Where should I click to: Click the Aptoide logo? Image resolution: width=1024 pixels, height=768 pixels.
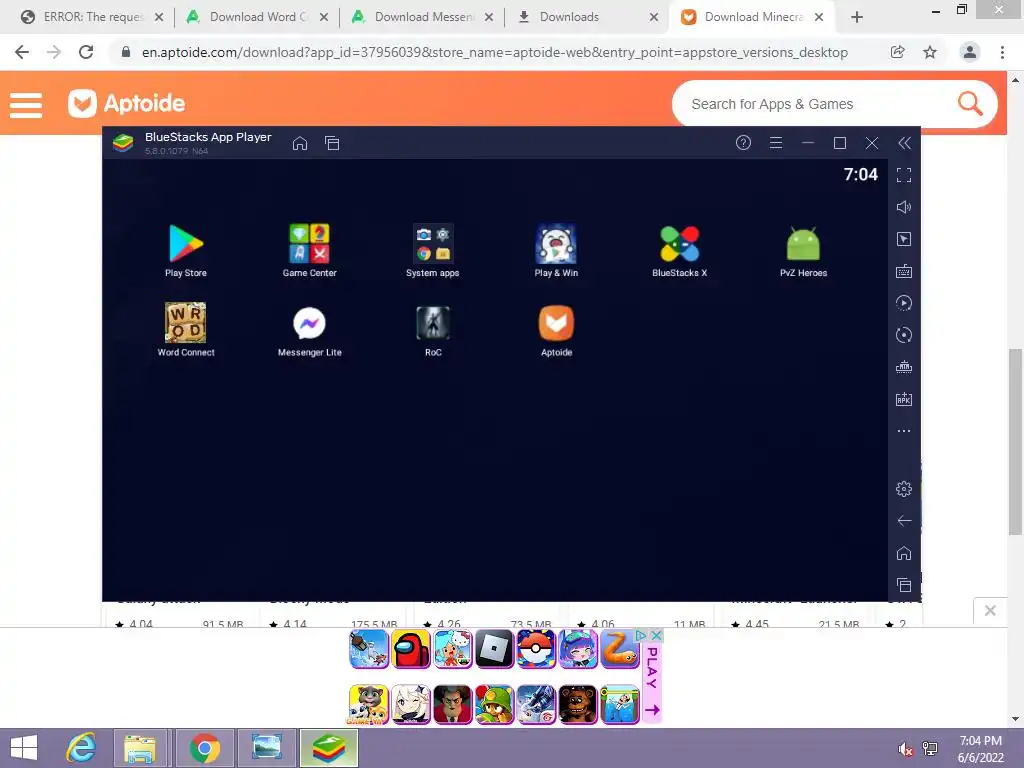[x=127, y=103]
